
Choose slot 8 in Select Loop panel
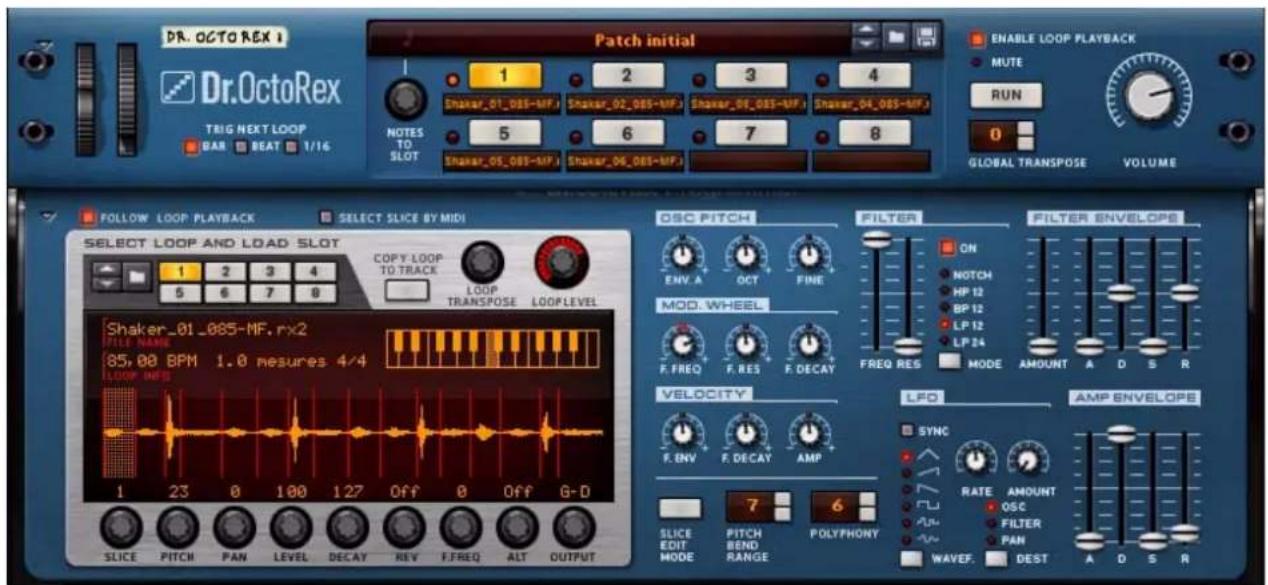(x=315, y=292)
